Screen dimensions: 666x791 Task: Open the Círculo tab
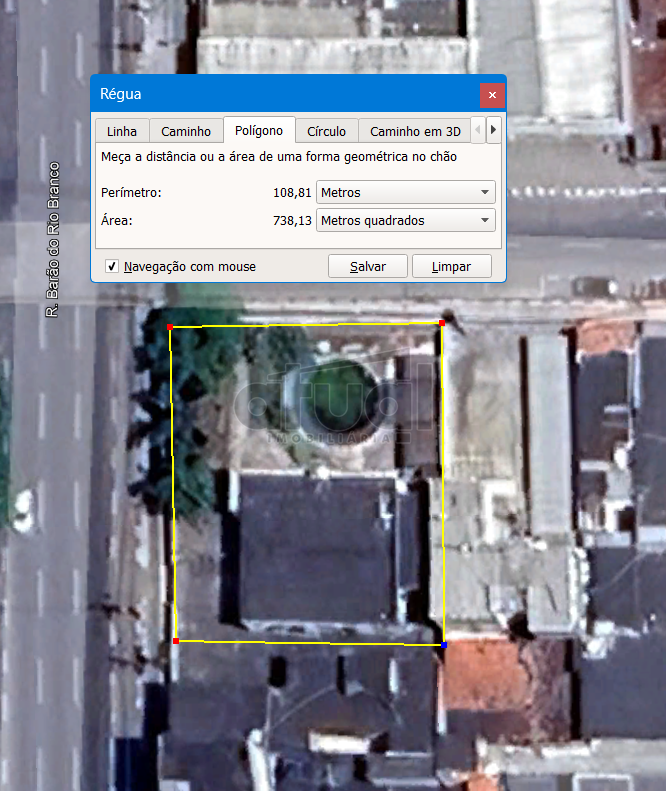pyautogui.click(x=326, y=131)
